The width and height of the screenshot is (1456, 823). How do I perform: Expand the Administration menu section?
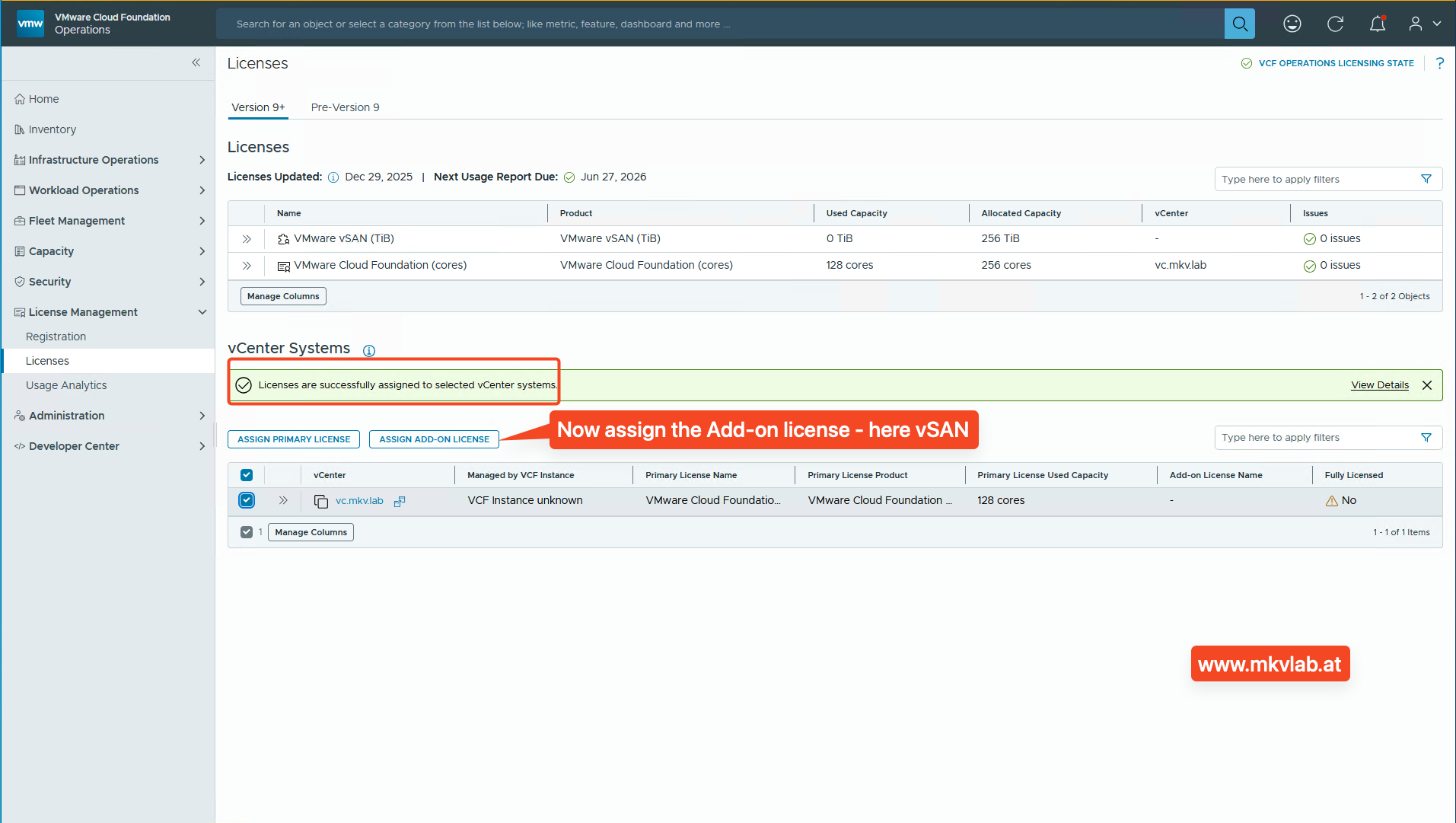point(66,415)
